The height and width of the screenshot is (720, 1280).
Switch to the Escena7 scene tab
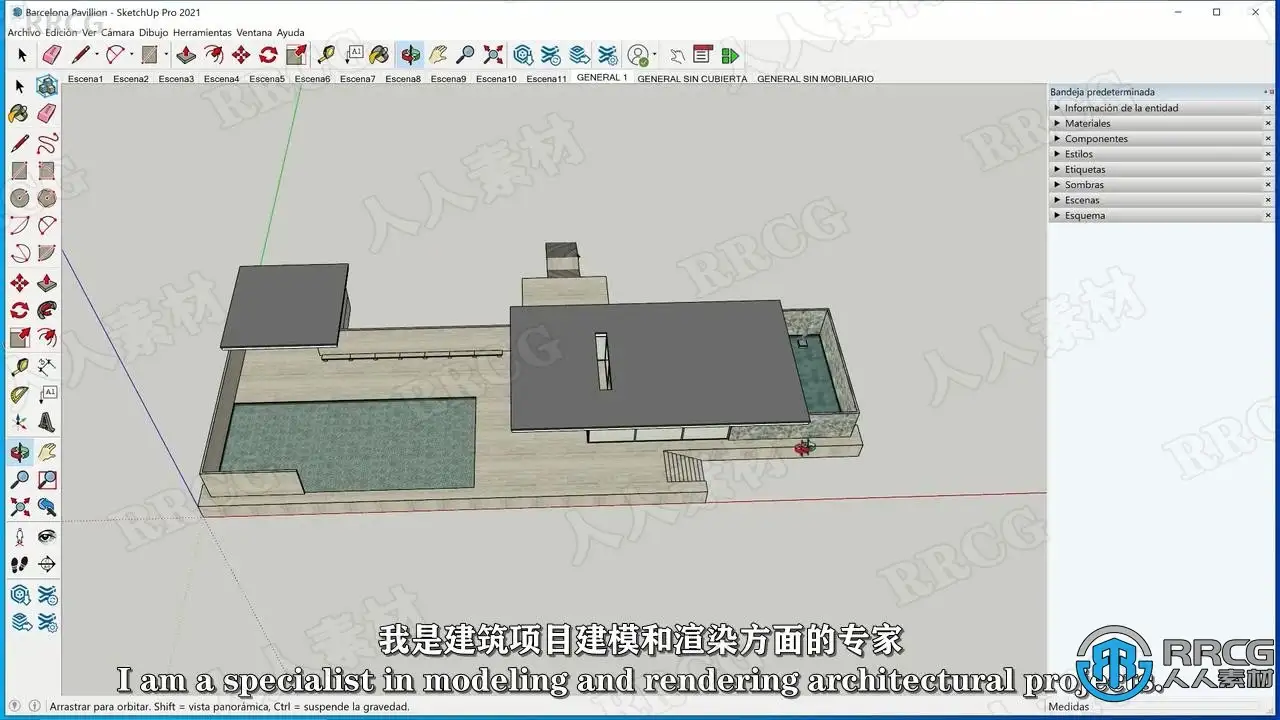point(357,79)
